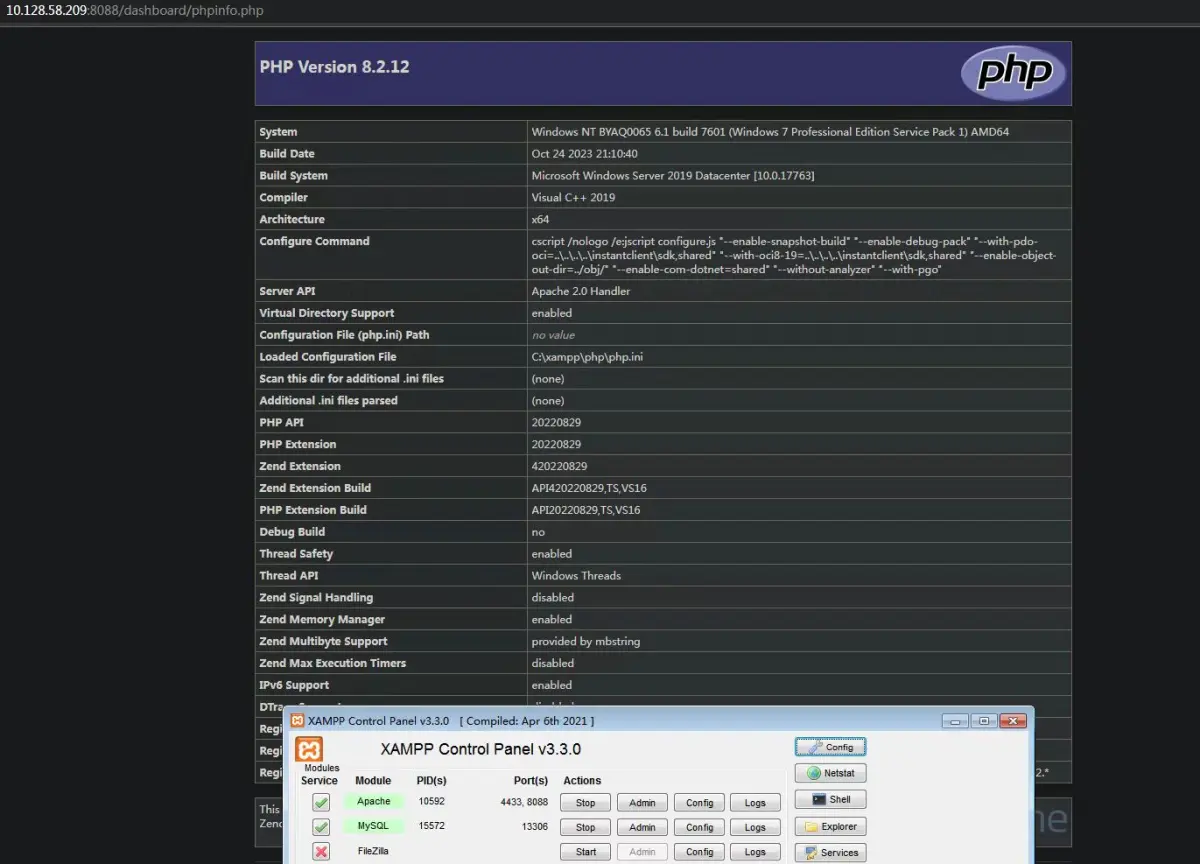Screen dimensions: 1200x864
Task: Open Netstat in the XAMPP panel
Action: pyautogui.click(x=830, y=773)
